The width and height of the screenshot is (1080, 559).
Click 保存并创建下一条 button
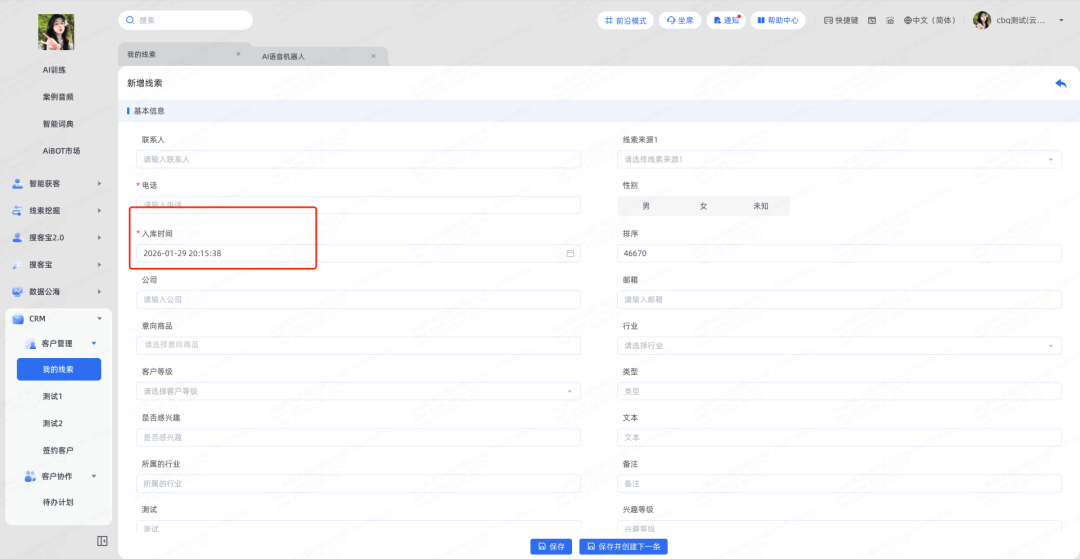click(623, 546)
